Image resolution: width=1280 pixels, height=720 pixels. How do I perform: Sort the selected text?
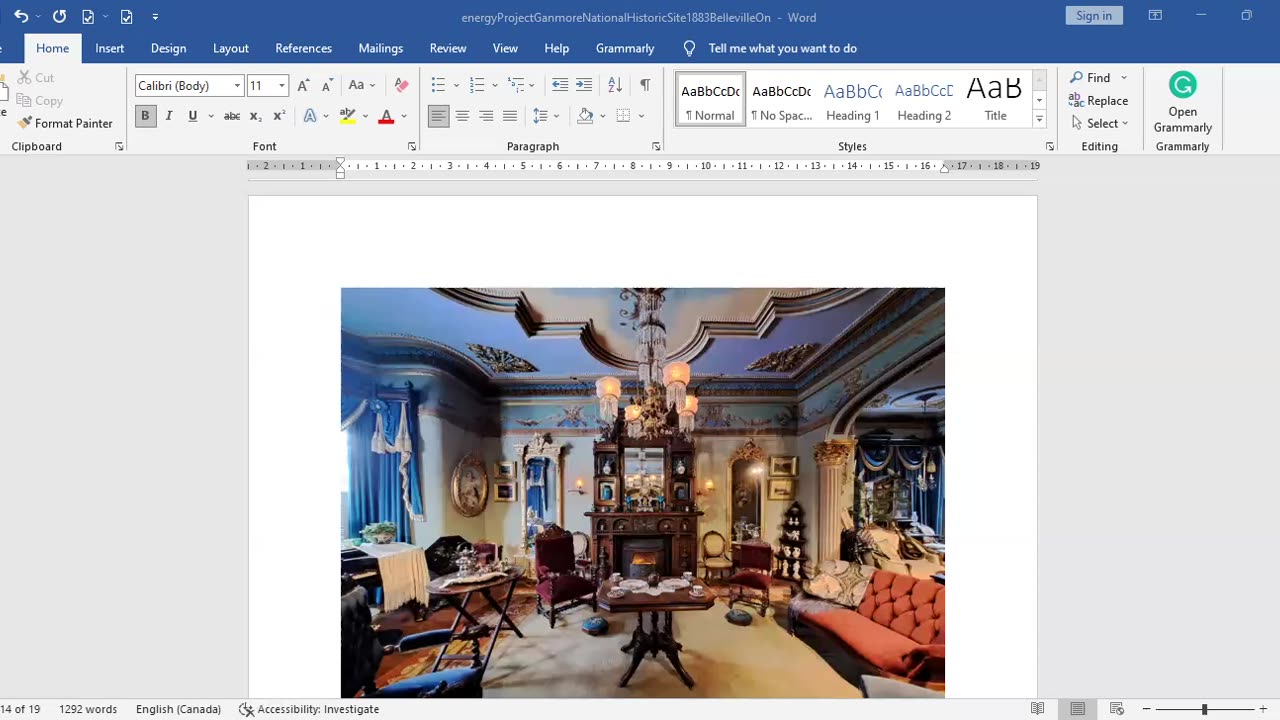pyautogui.click(x=615, y=86)
